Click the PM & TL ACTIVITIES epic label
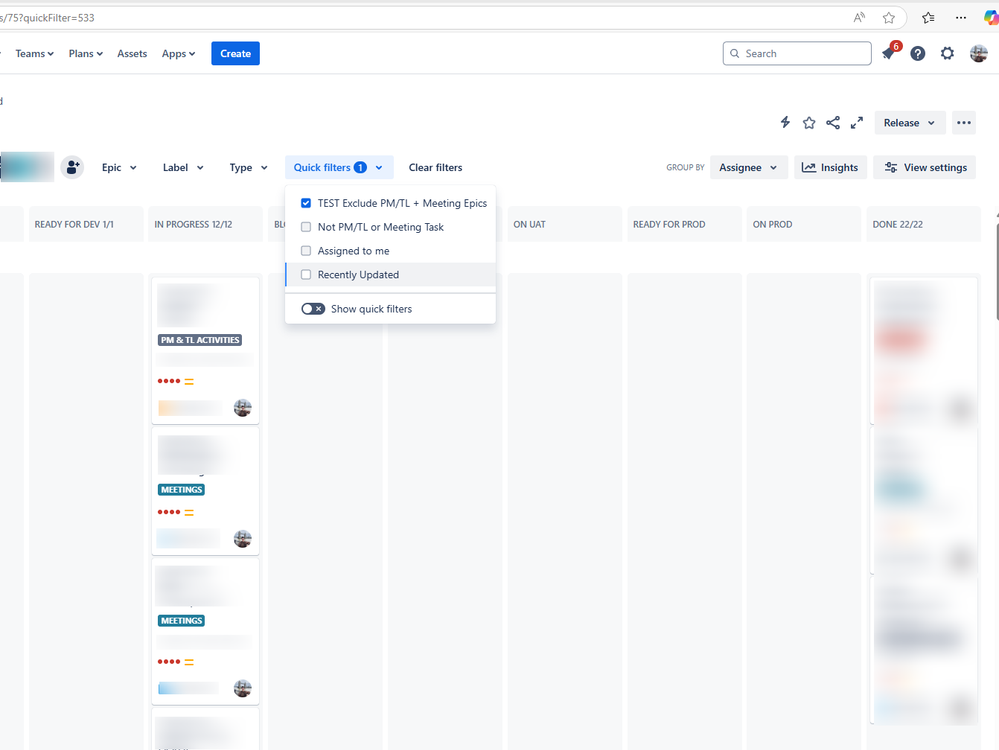 [200, 340]
